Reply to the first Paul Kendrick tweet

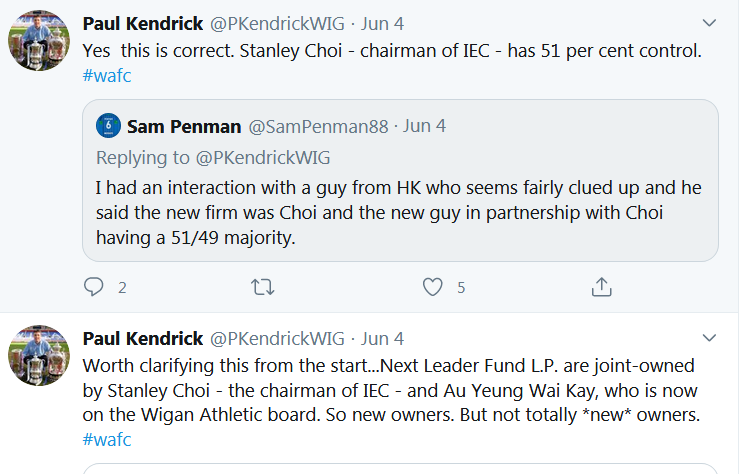point(94,287)
